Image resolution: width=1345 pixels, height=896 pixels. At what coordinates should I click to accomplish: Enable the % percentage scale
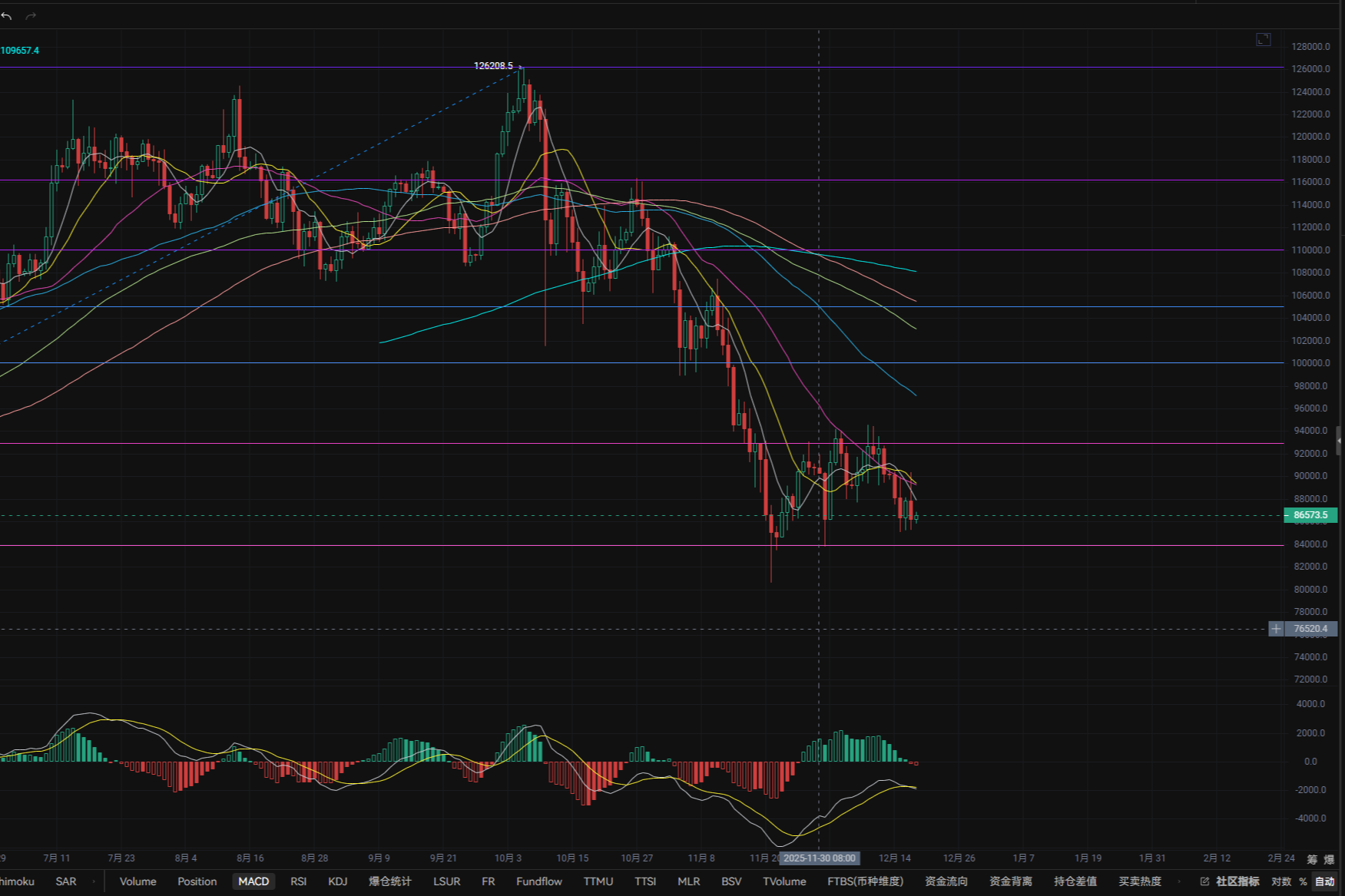pyautogui.click(x=1303, y=881)
